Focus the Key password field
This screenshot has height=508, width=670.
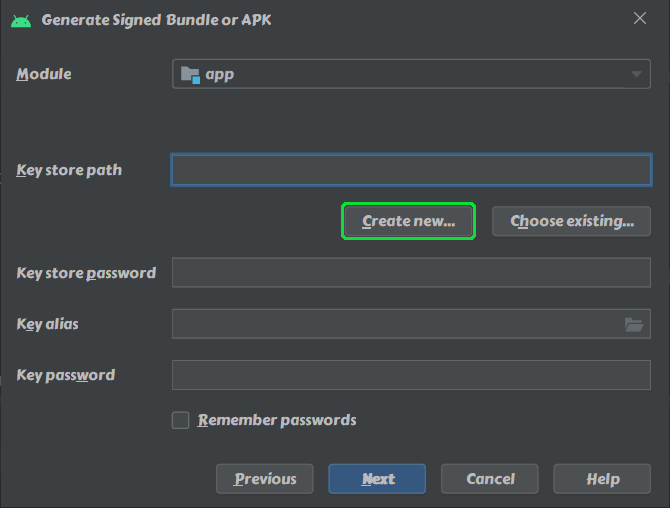tap(411, 375)
